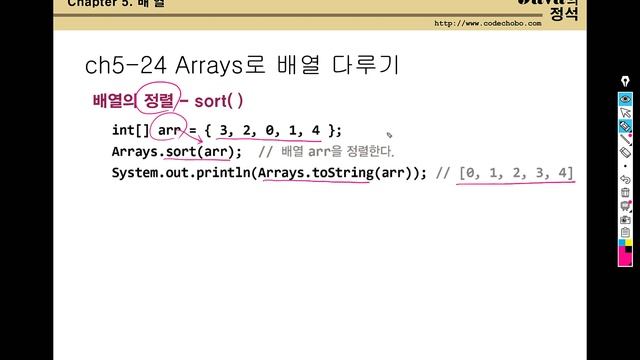Click the comment '// 배열 arr을 정렬한다.'

coord(326,152)
